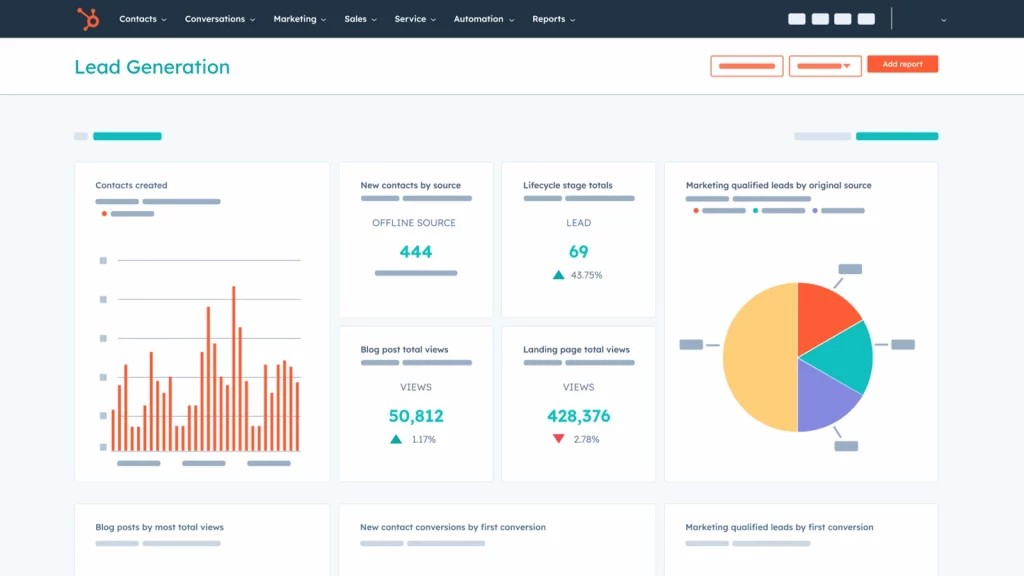Select the Sales menu item
The image size is (1024, 576).
[360, 19]
